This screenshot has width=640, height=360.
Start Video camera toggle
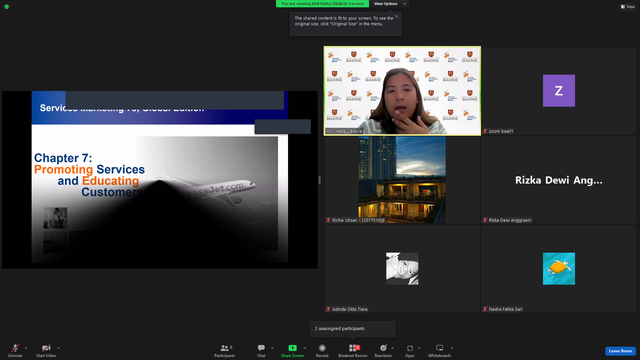click(x=46, y=350)
